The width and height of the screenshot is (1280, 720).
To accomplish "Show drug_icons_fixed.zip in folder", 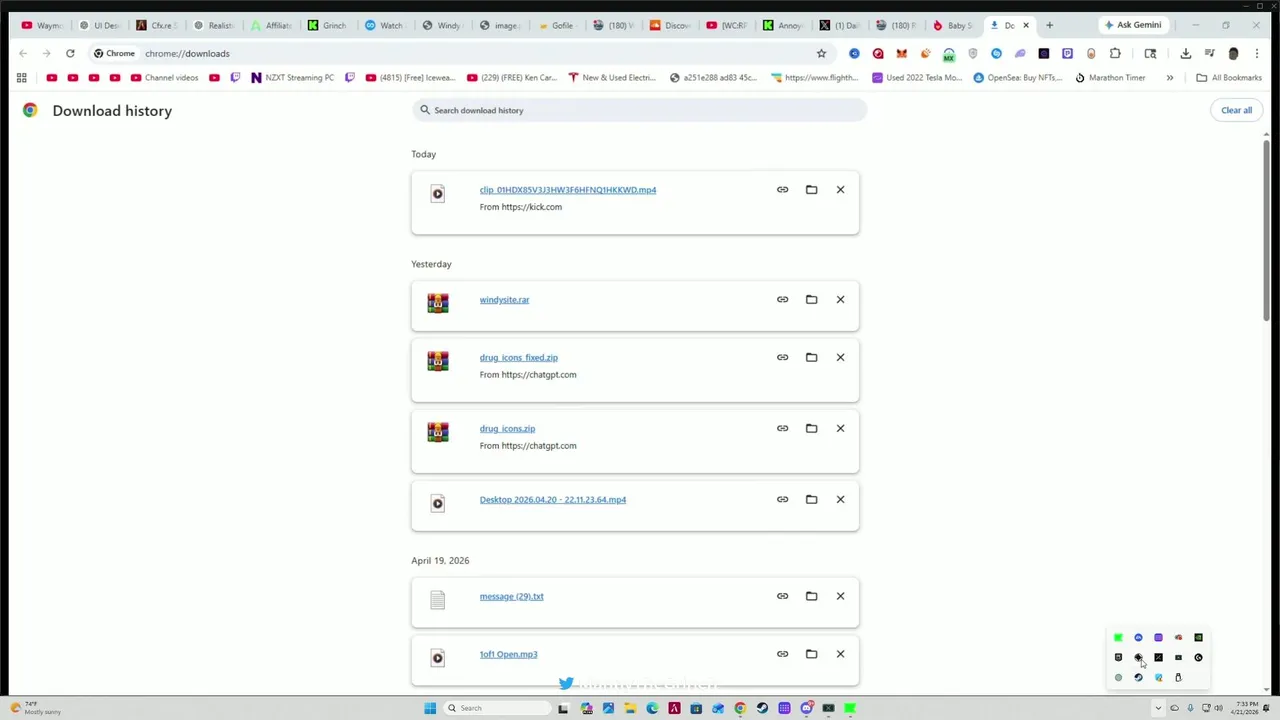I will pyautogui.click(x=811, y=357).
